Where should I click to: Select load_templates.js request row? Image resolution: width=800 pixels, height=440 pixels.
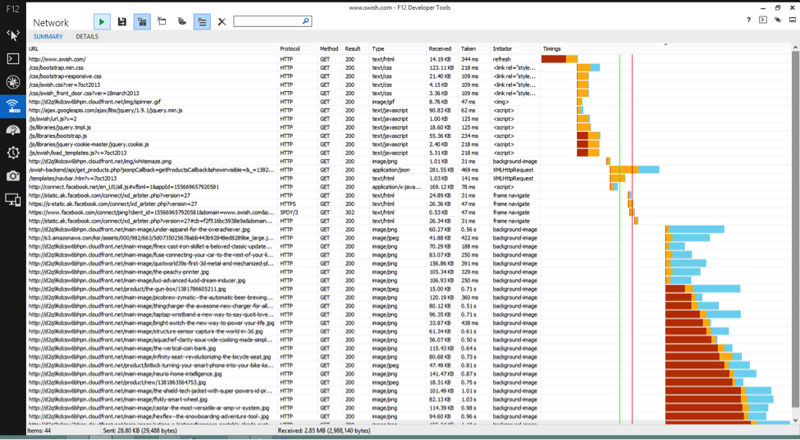(409, 153)
